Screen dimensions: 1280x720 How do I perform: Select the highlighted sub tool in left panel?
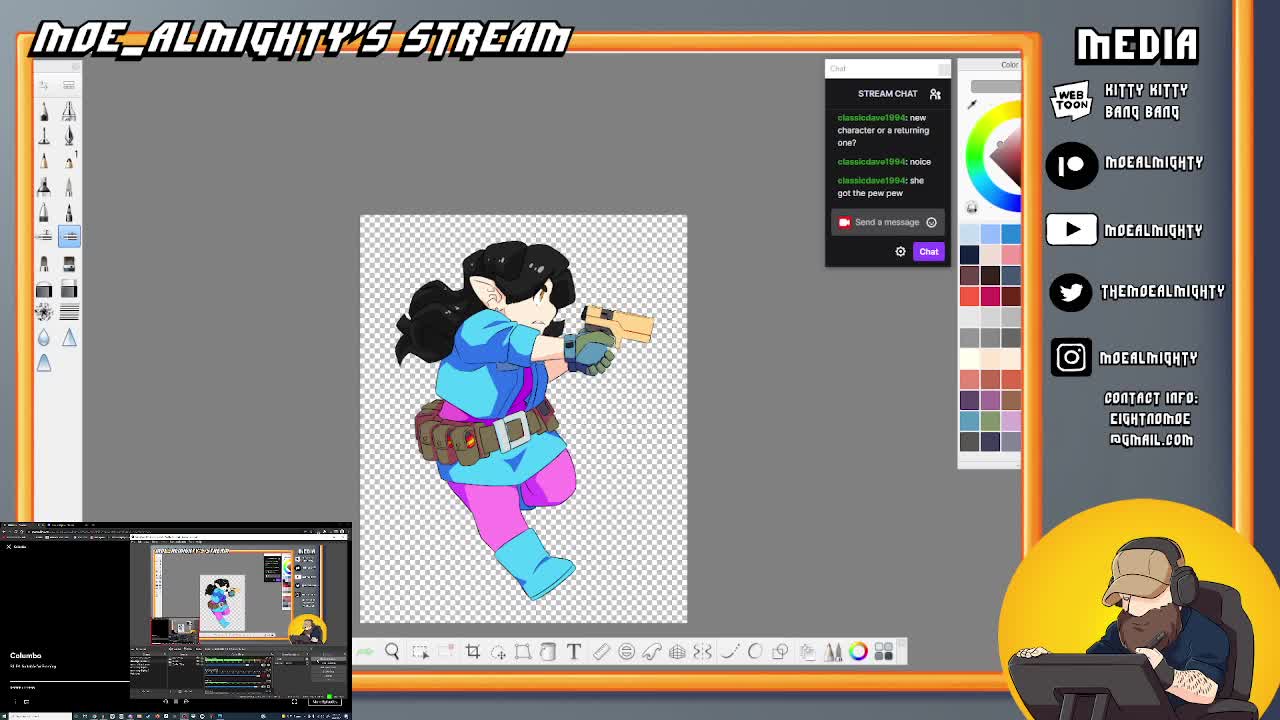(69, 236)
